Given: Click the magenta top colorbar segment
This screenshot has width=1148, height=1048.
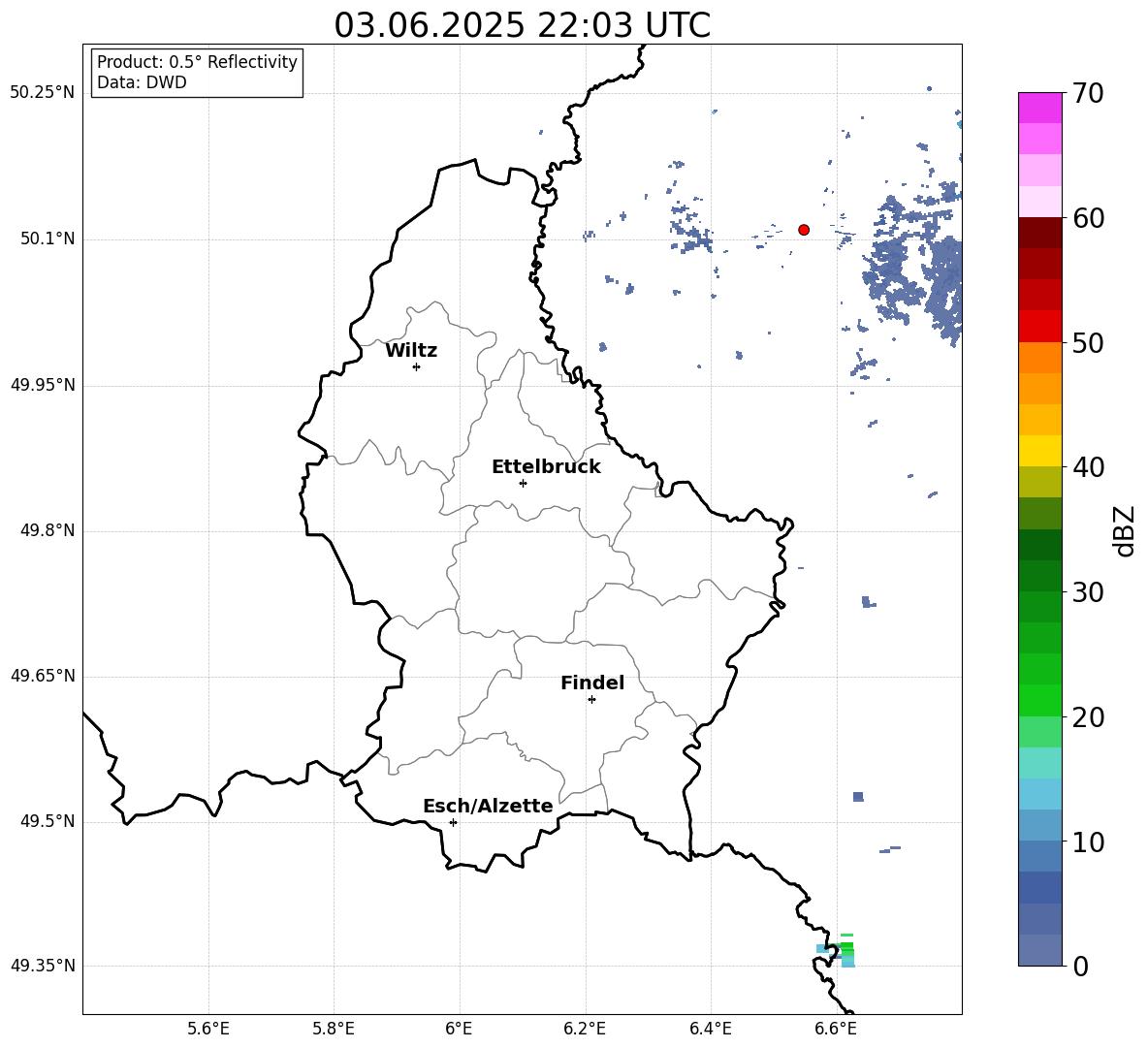Looking at the screenshot, I should [x=1040, y=109].
